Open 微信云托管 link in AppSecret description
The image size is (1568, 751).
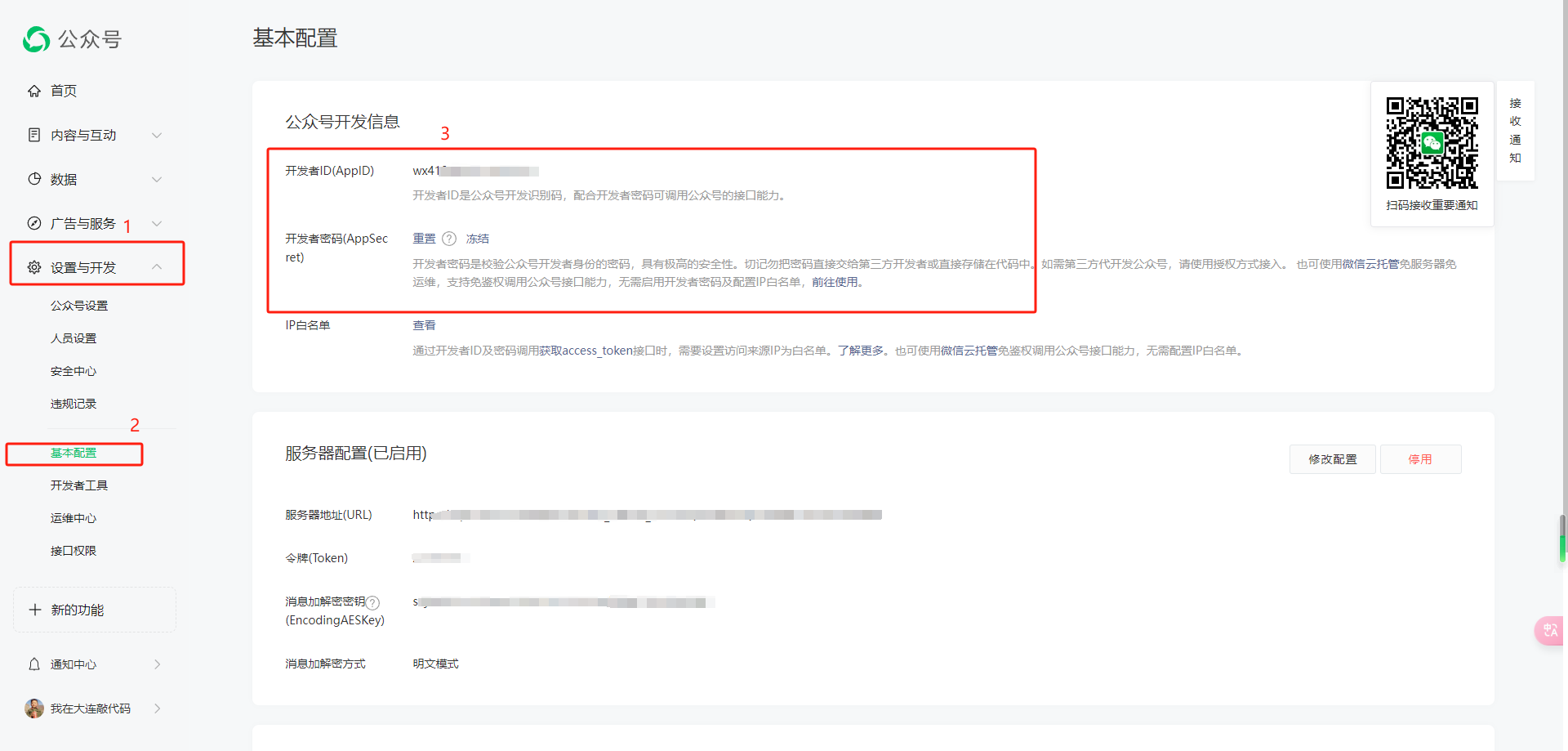[x=1370, y=264]
